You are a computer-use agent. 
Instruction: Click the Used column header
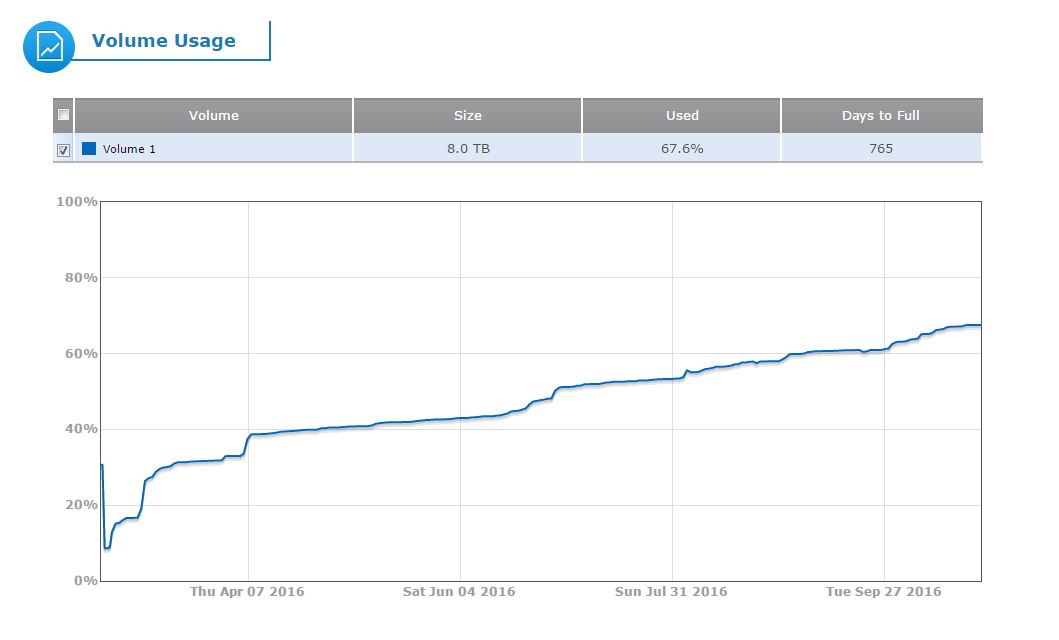pos(682,115)
